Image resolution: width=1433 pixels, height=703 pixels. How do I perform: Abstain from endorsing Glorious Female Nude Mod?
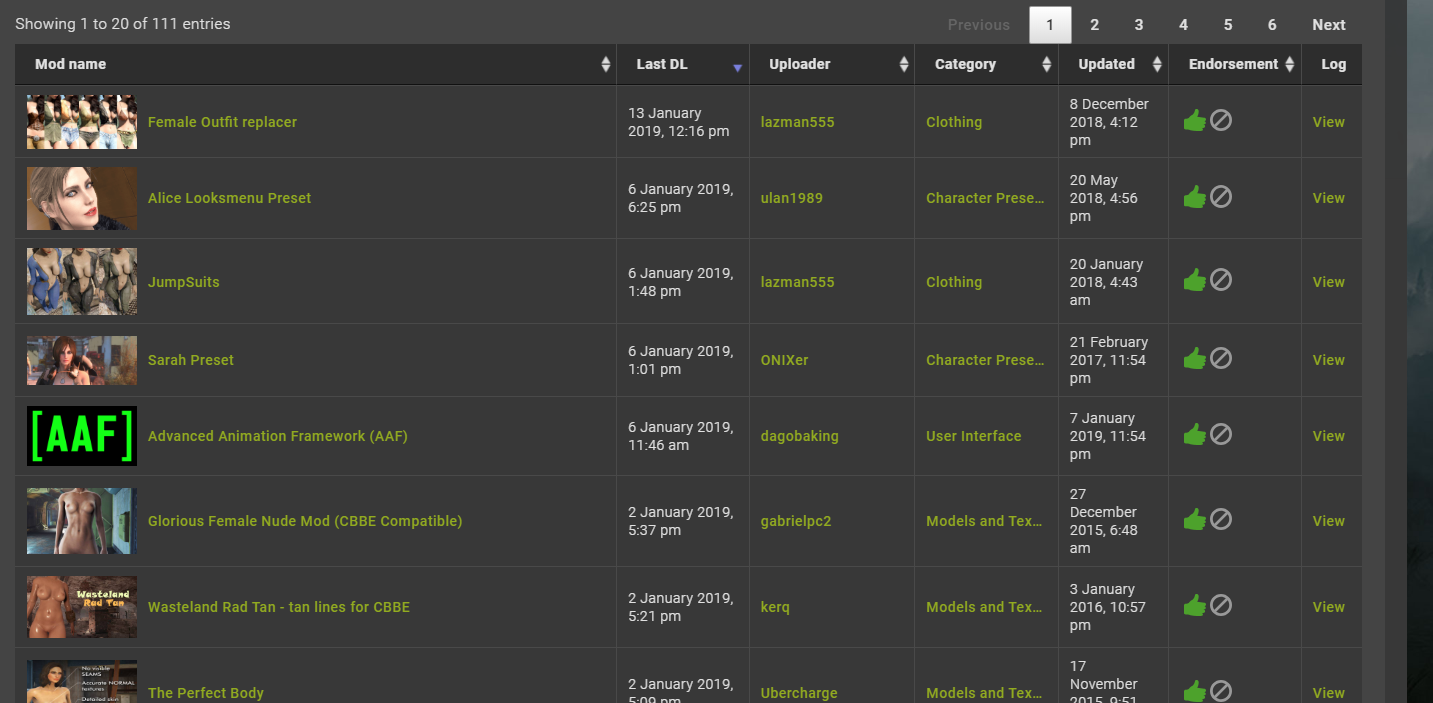pyautogui.click(x=1221, y=519)
